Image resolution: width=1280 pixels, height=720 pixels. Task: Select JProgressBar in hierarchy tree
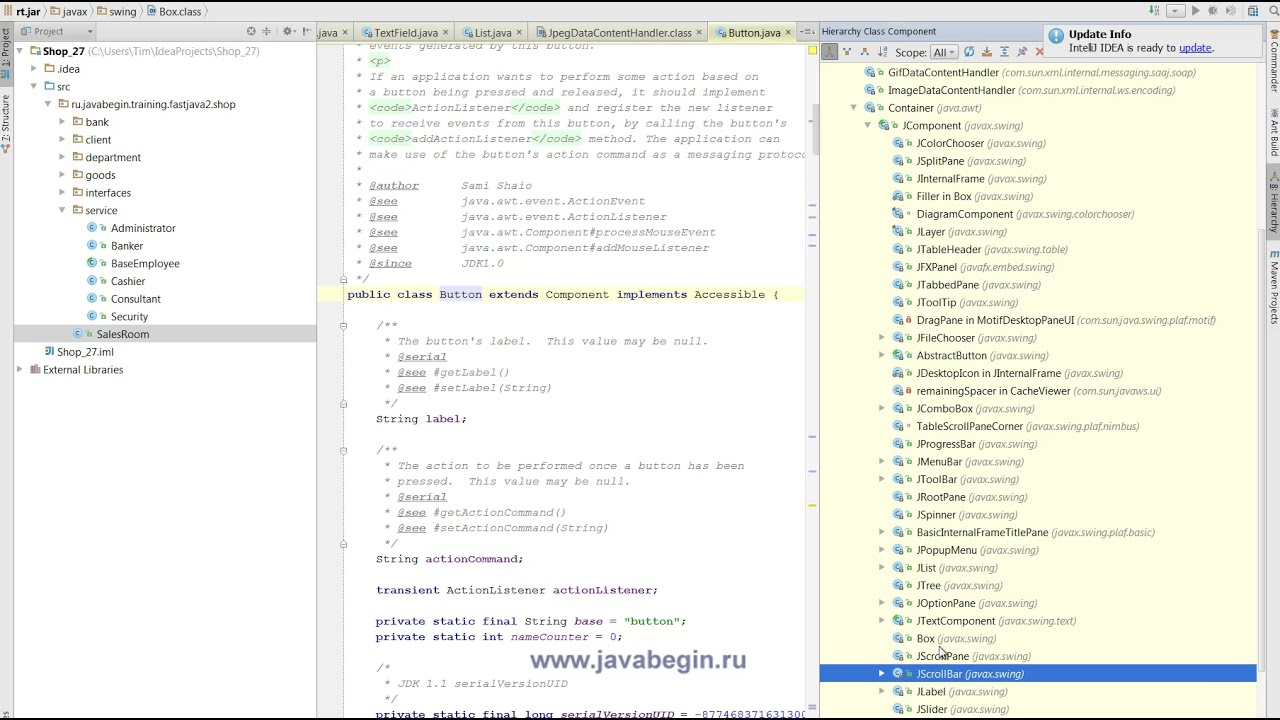pos(946,444)
